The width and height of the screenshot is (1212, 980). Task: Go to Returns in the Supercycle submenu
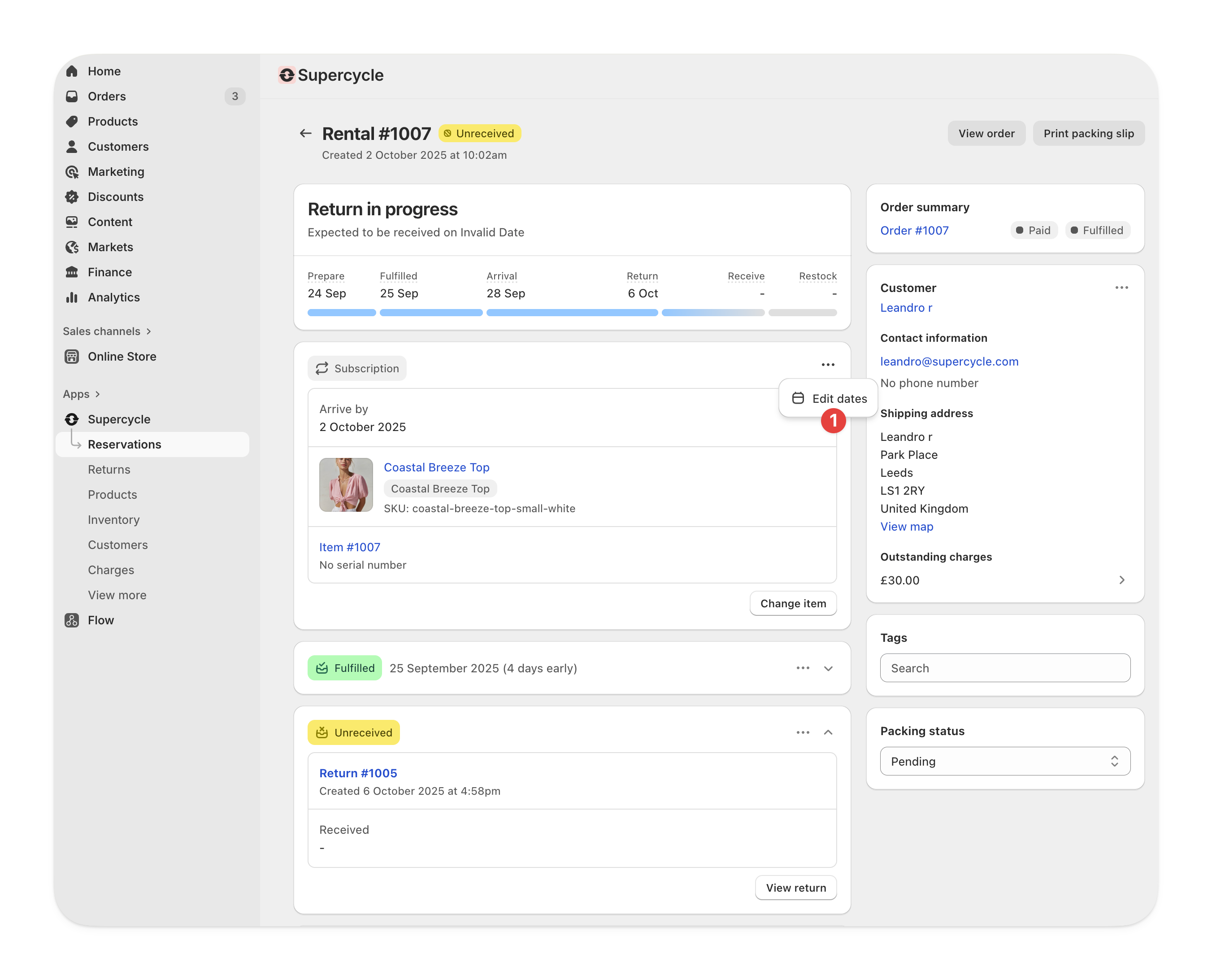(x=109, y=469)
